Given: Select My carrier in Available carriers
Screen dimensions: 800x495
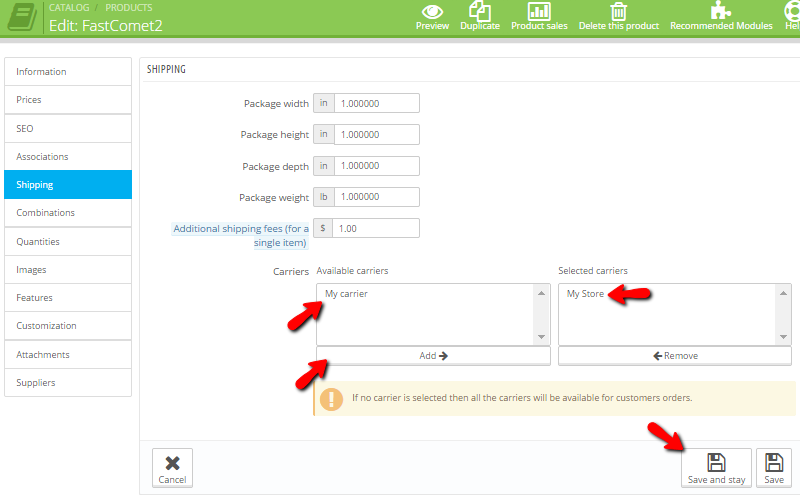Looking at the screenshot, I should tap(346, 294).
